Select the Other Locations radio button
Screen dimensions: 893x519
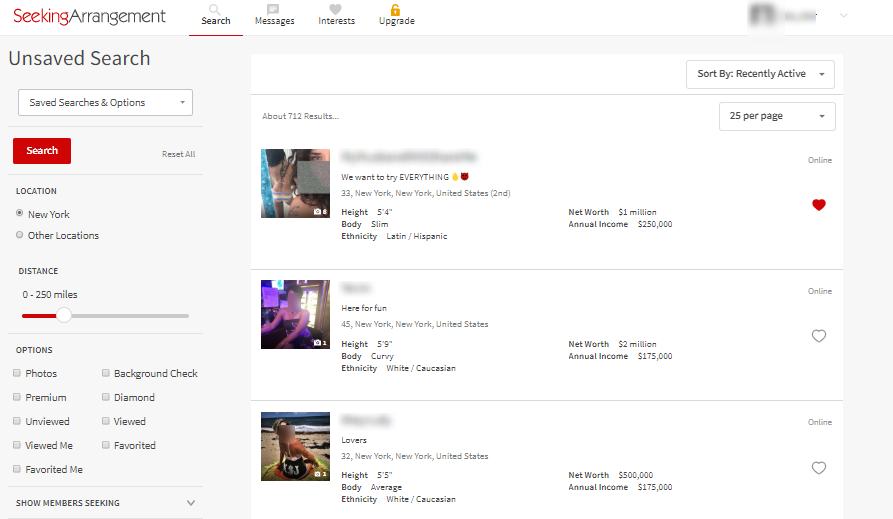[x=20, y=235]
